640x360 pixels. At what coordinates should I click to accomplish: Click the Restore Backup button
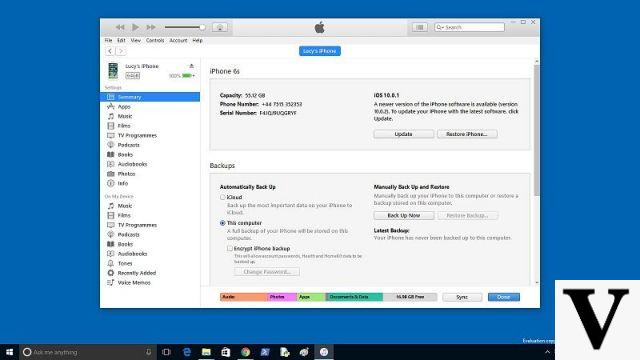tap(468, 215)
